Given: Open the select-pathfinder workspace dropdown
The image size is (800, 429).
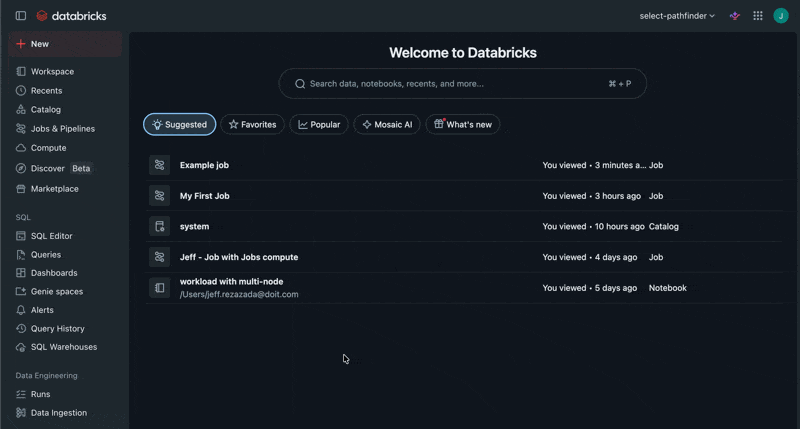Looking at the screenshot, I should click(x=677, y=16).
